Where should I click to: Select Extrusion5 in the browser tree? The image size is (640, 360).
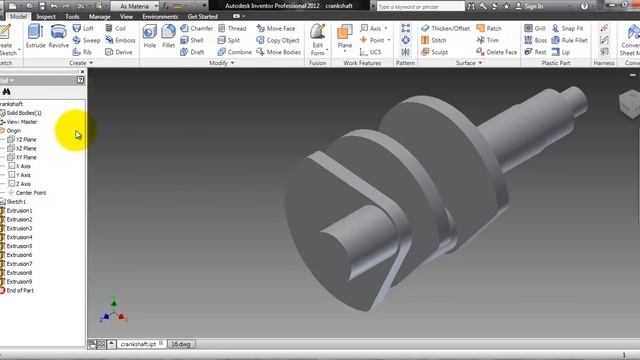19,246
